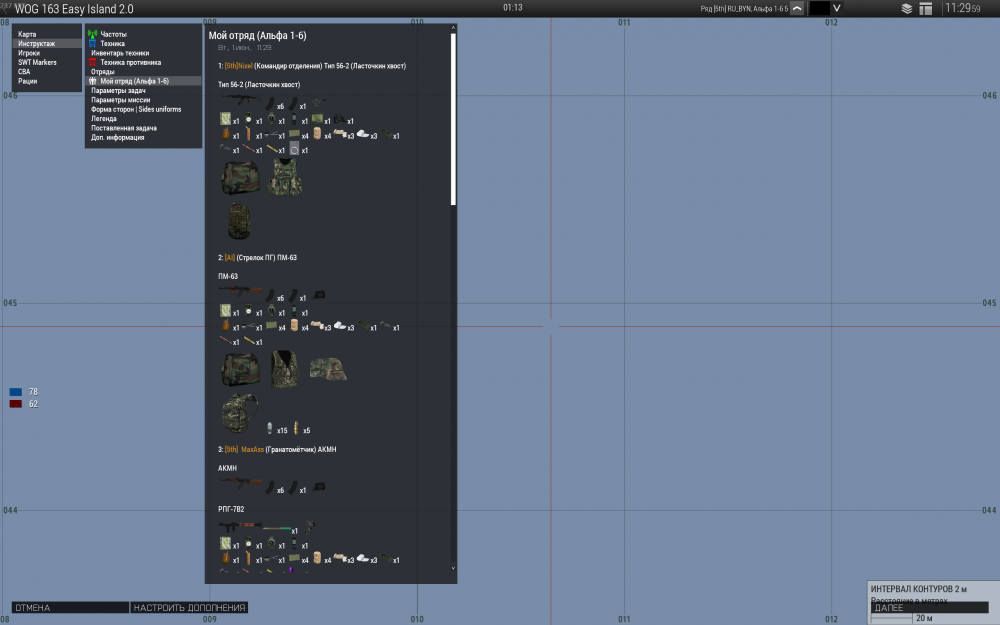Click the Тип 56-2 rifle icon in loadout
1000x625 pixels.
pyautogui.click(x=240, y=97)
